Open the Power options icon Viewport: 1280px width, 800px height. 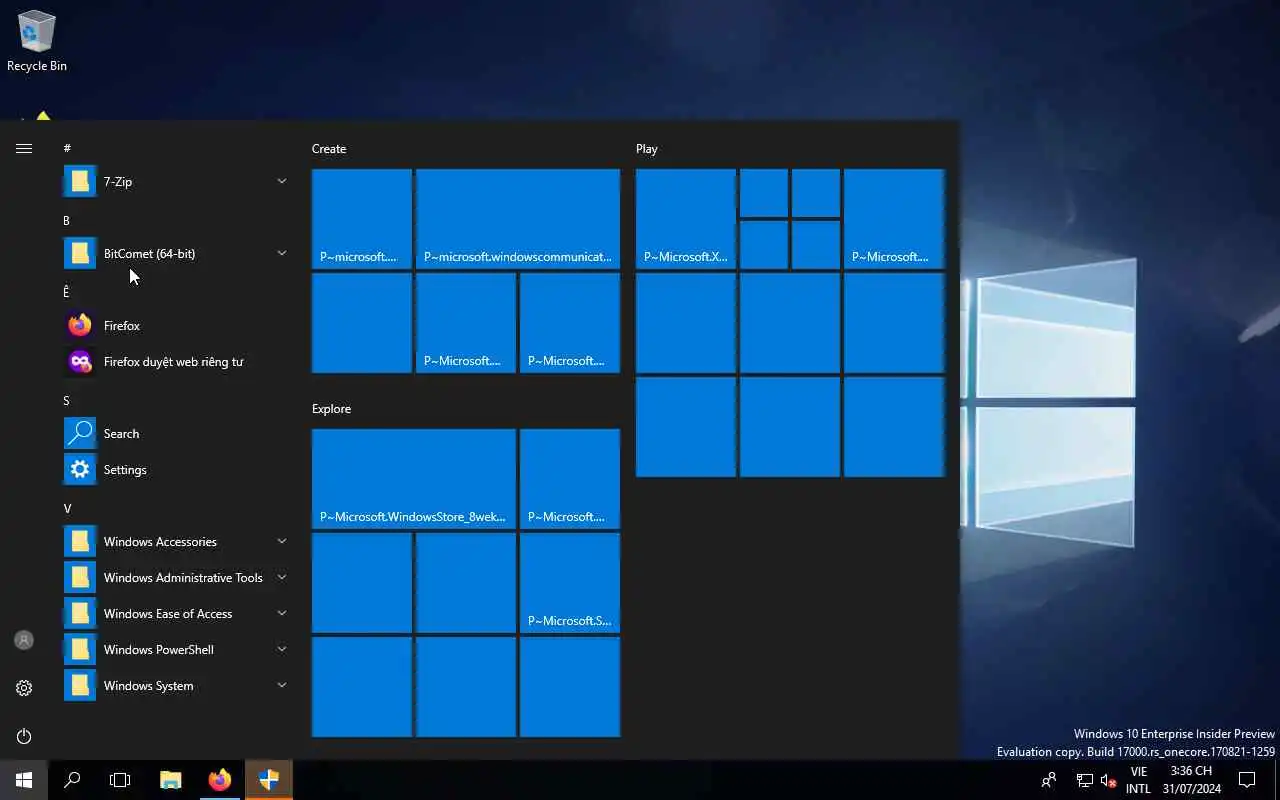(24, 736)
